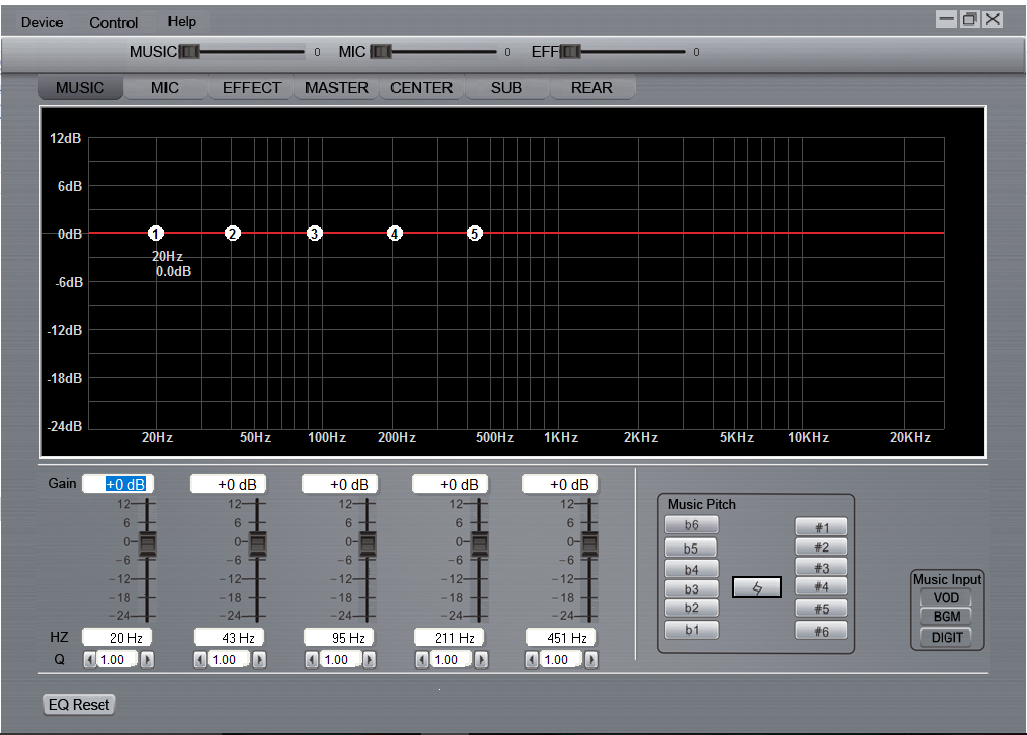Decrease Q value for the 43 Hz band
1027x735 pixels.
[x=200, y=660]
